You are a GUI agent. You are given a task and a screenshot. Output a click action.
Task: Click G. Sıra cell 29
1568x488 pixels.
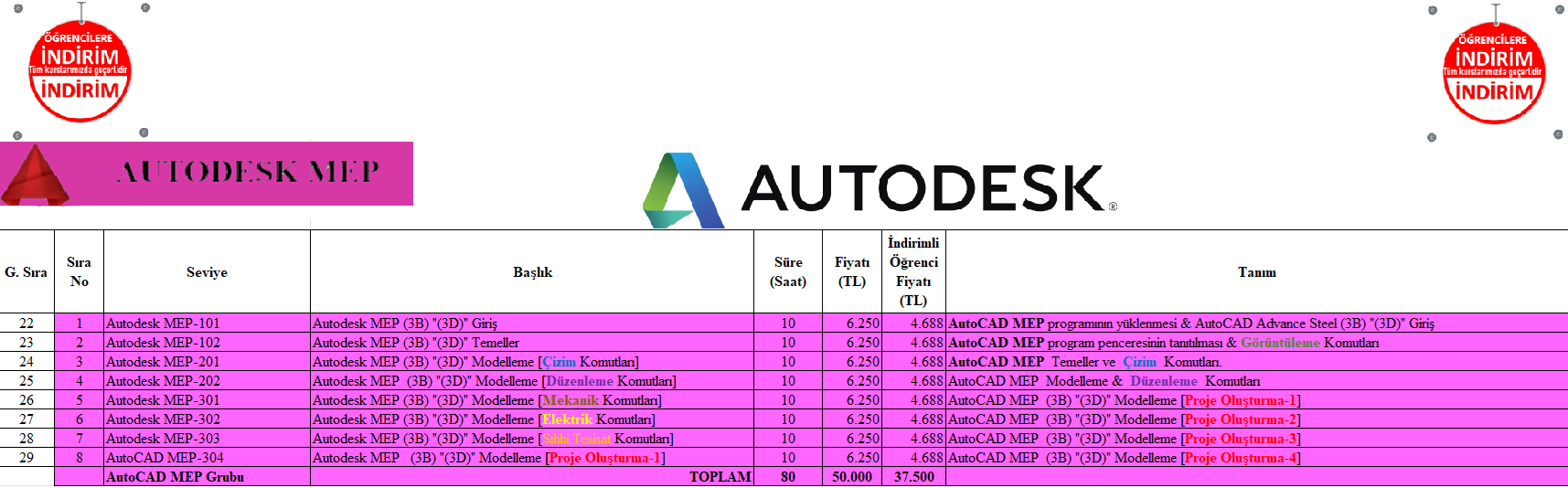[27, 458]
